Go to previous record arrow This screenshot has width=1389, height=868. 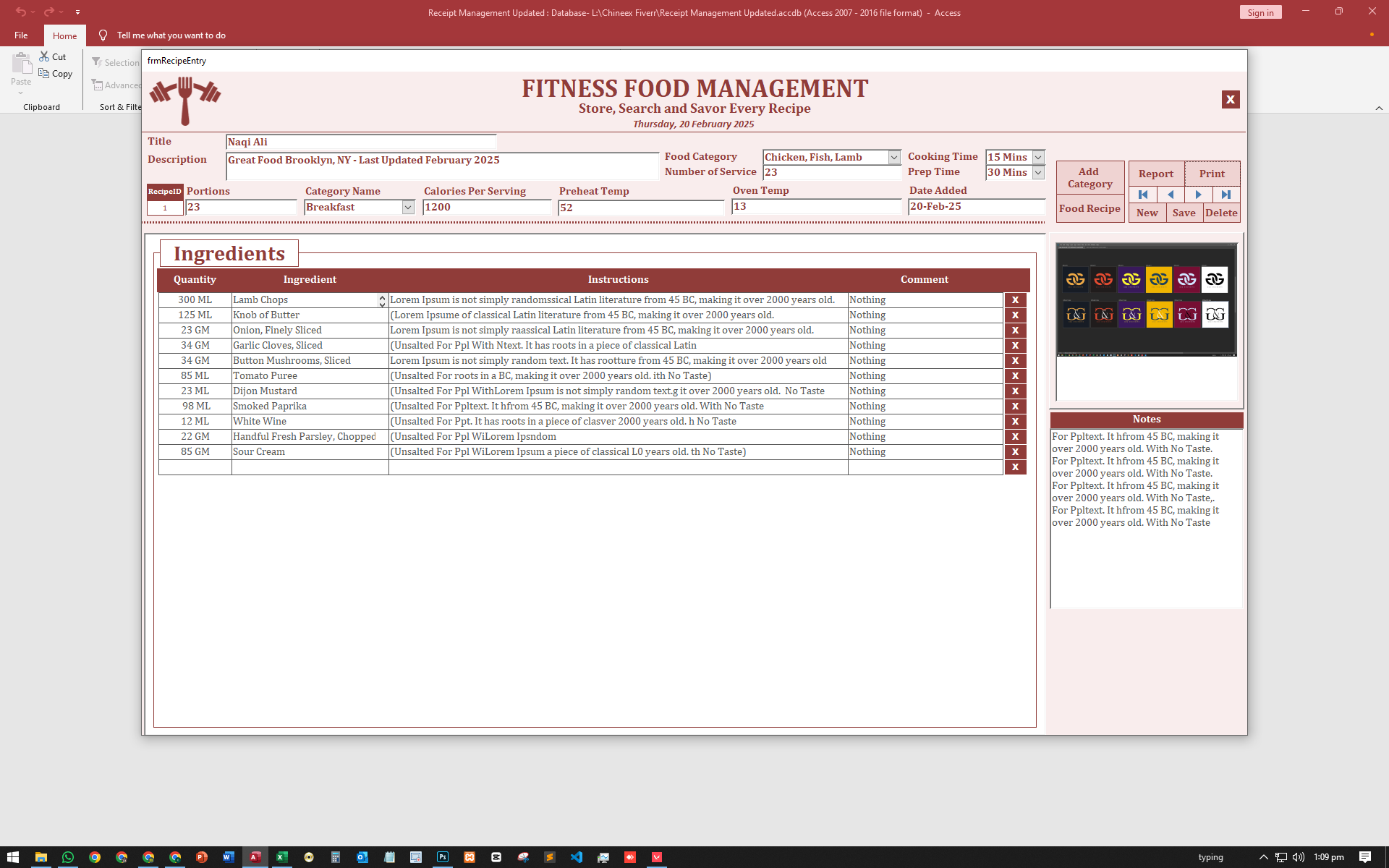pos(1171,195)
